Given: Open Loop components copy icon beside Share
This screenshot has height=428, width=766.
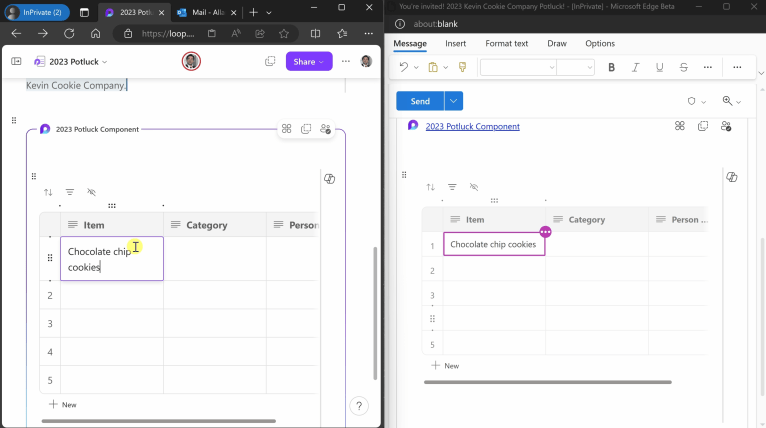Looking at the screenshot, I should [270, 62].
